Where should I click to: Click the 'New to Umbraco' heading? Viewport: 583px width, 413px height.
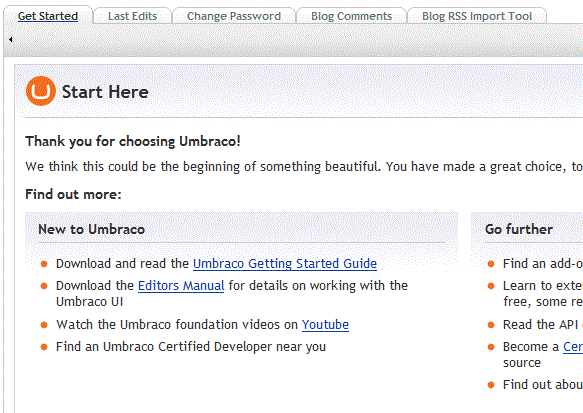(91, 229)
